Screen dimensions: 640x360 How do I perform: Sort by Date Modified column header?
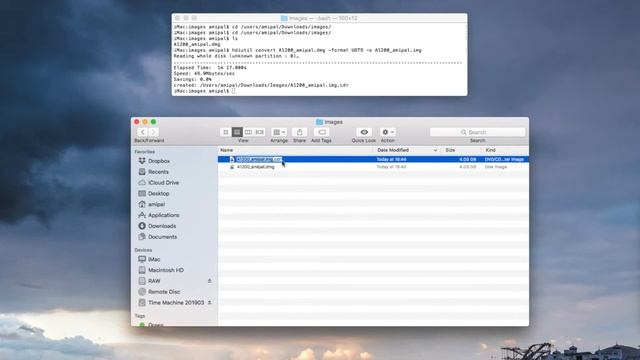[x=407, y=150]
